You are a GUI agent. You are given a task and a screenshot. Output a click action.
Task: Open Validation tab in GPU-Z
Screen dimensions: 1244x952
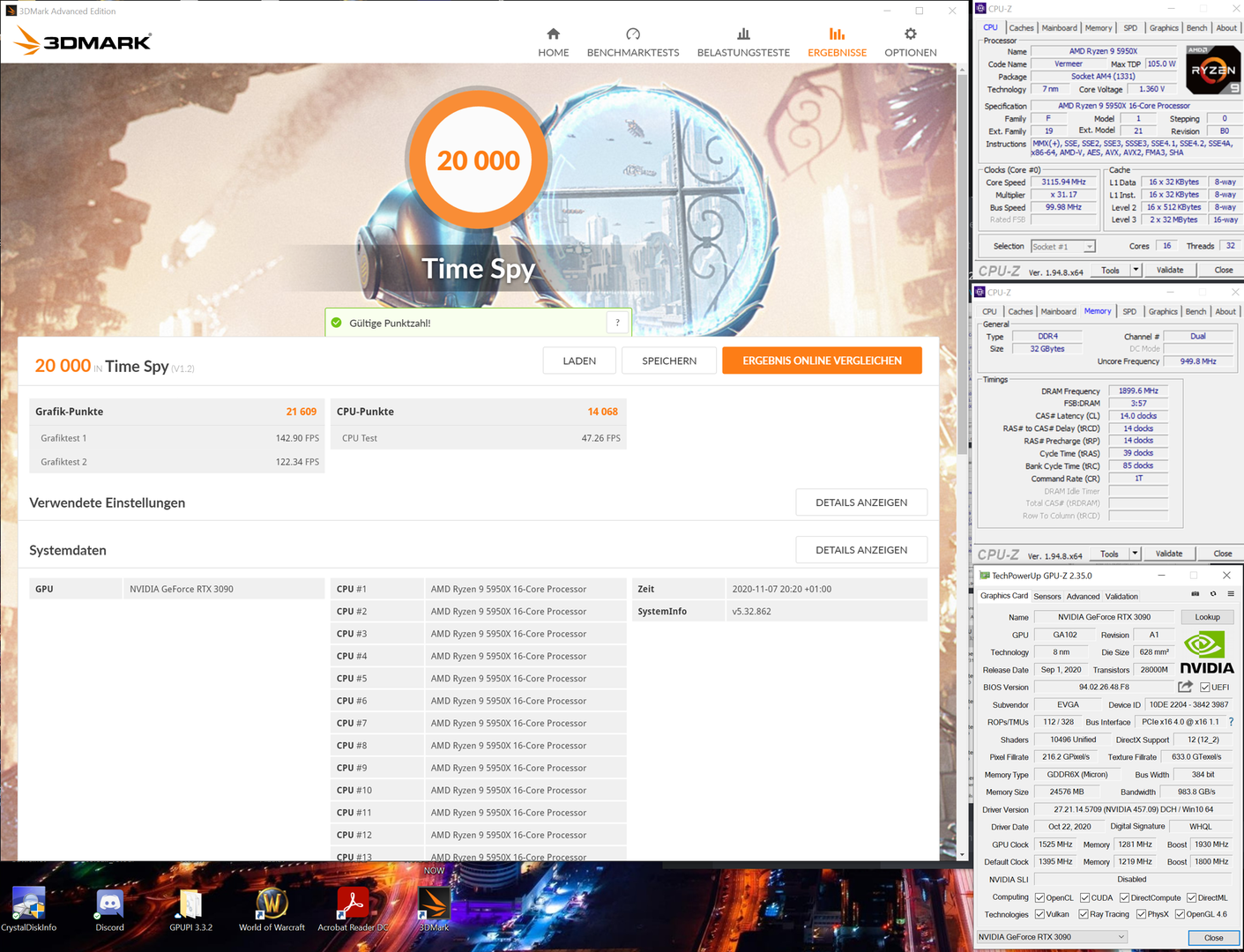pos(1121,597)
